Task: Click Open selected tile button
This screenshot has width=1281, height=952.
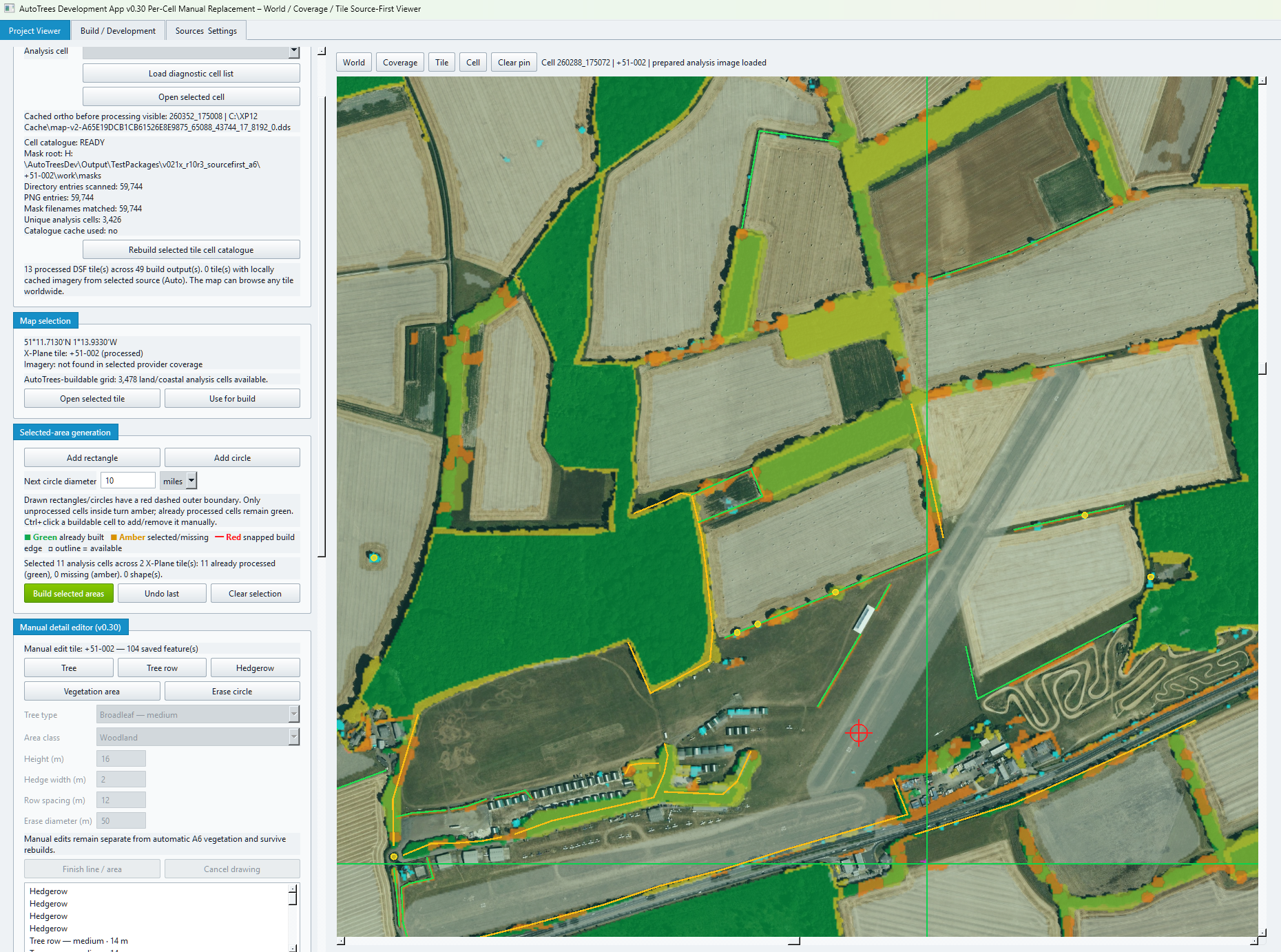Action: [x=92, y=399]
